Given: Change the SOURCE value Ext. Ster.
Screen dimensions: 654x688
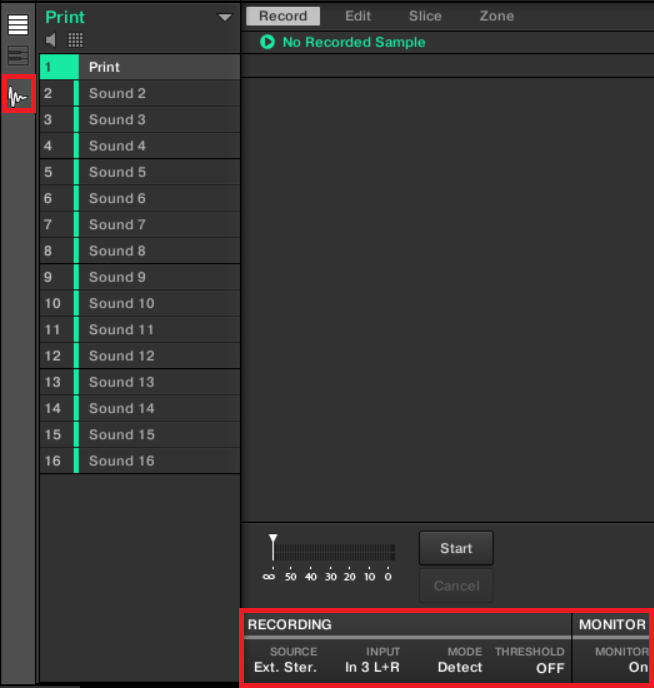Looking at the screenshot, I should 285,667.
